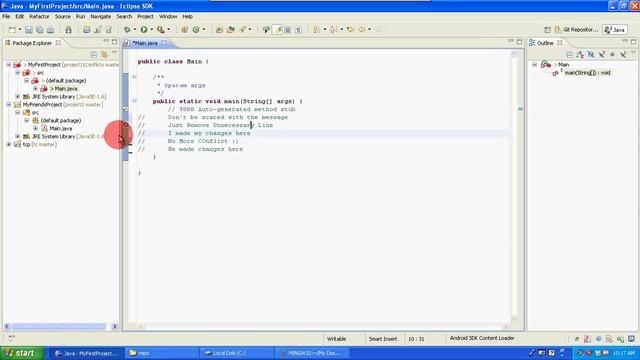Image resolution: width=640 pixels, height=360 pixels.
Task: Expand JRE System Library under MyFirstProject
Action: click(x=18, y=96)
